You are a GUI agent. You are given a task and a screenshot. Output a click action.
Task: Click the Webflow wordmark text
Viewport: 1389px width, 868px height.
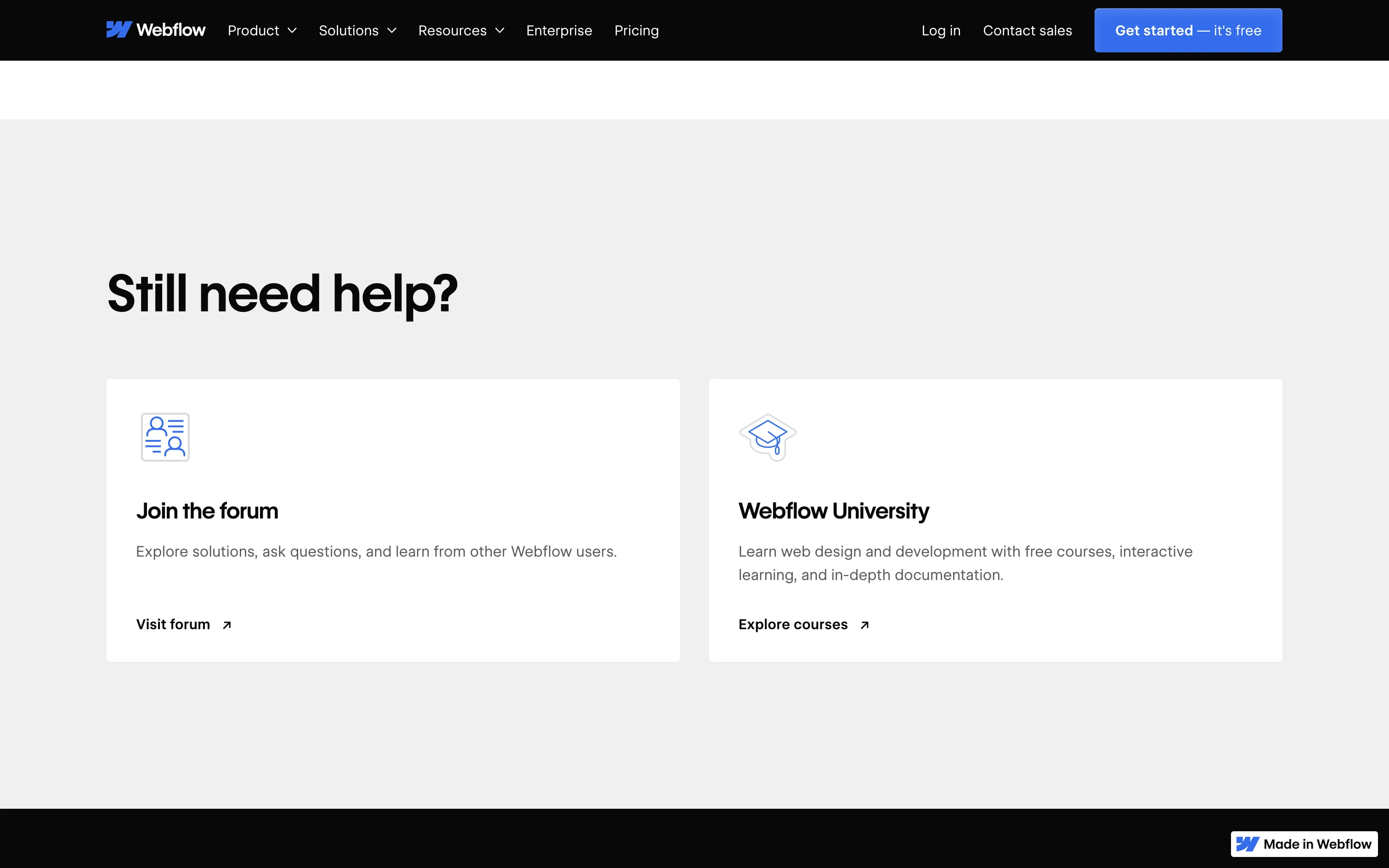[x=170, y=30]
